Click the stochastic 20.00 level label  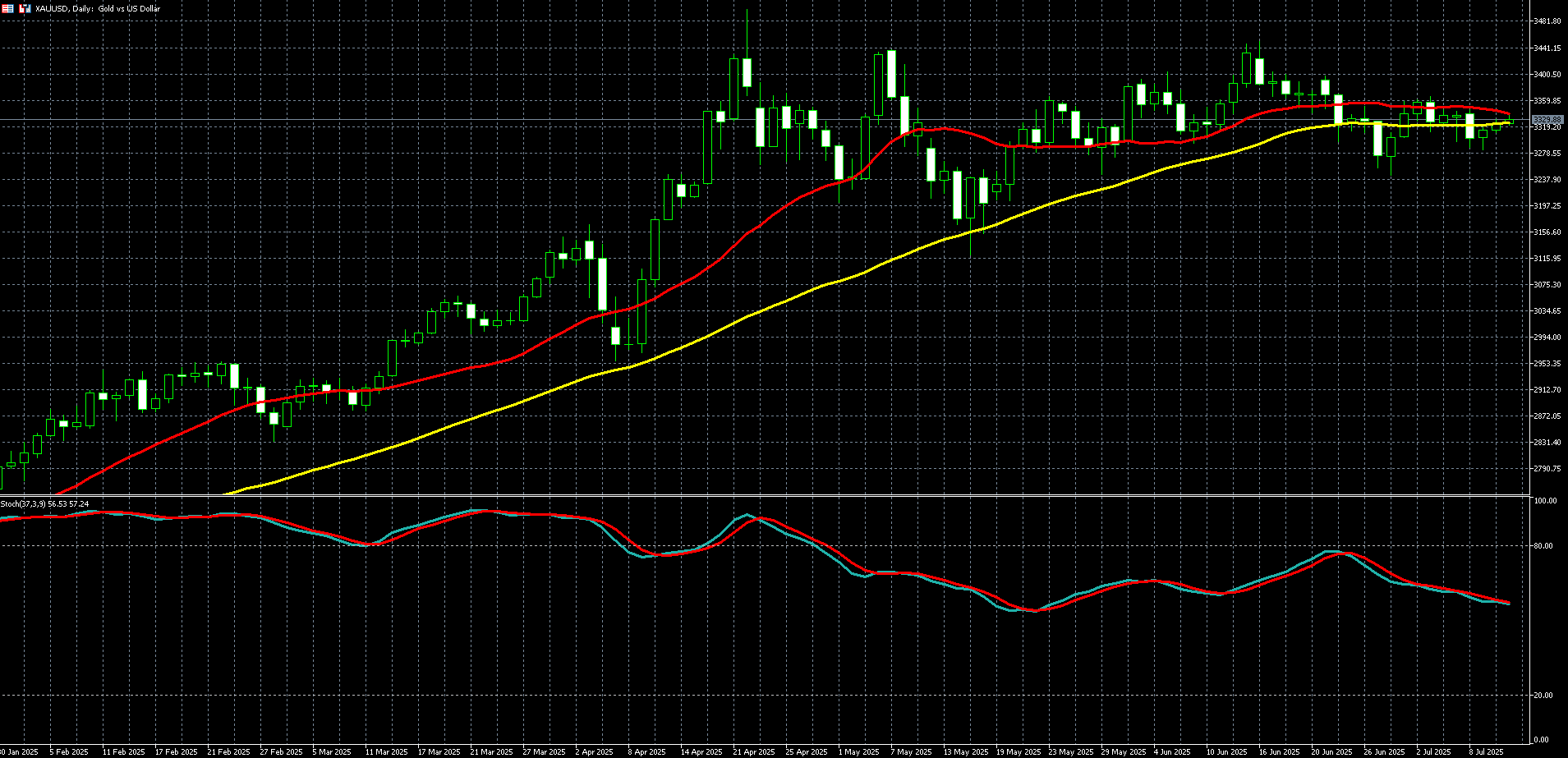(1544, 696)
